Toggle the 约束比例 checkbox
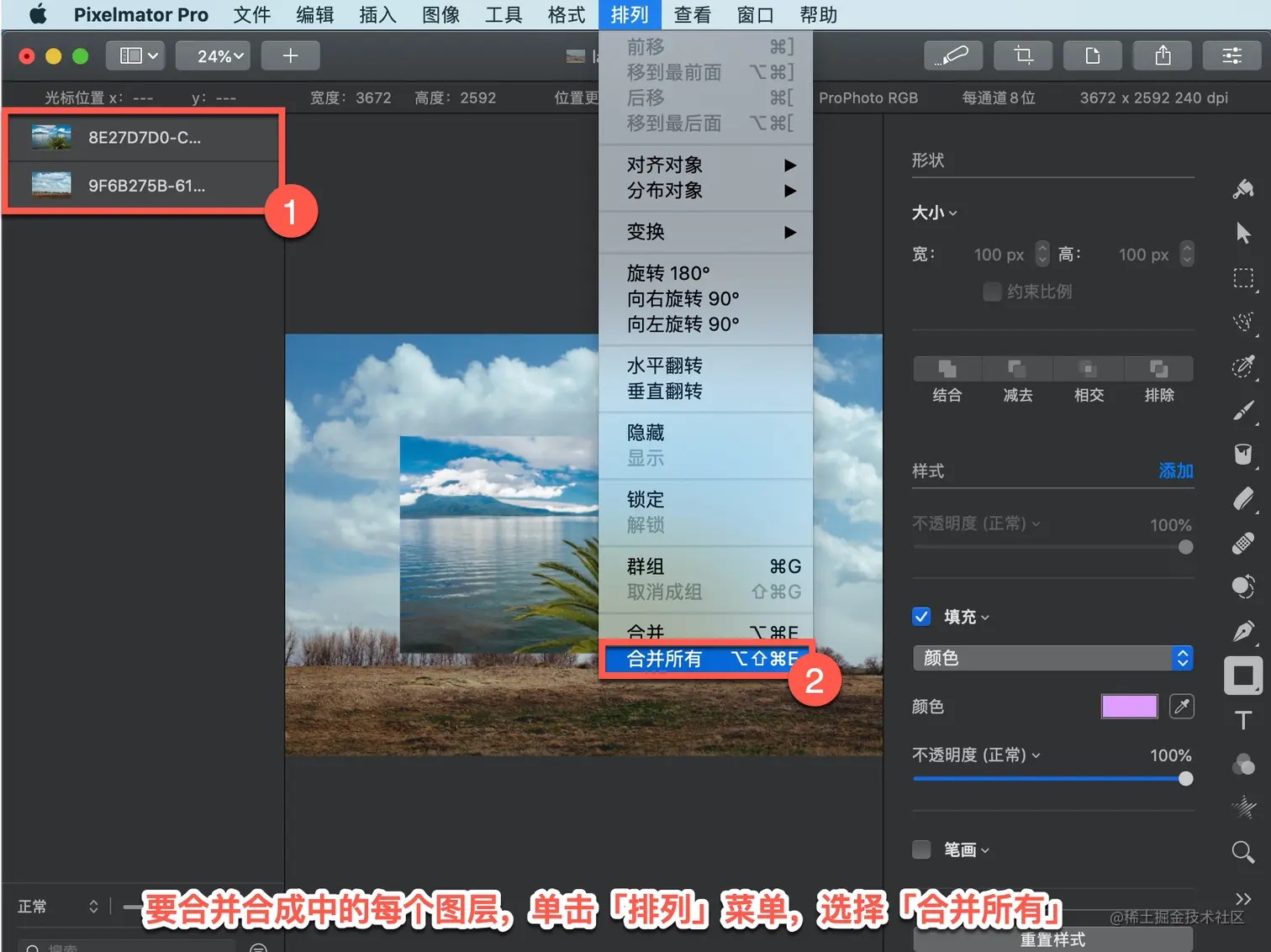The height and width of the screenshot is (952, 1271). coord(992,292)
